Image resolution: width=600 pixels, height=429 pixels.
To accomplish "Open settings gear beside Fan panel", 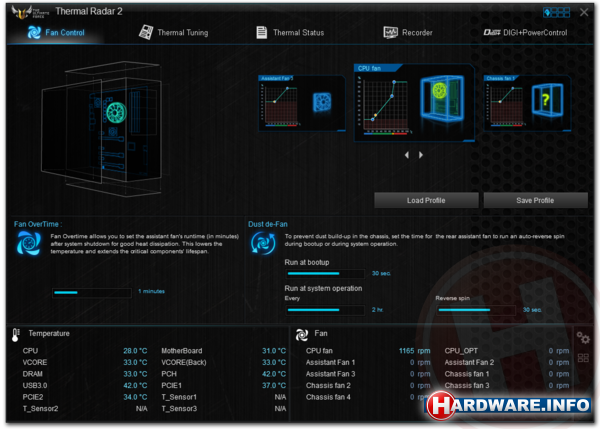I will point(583,338).
